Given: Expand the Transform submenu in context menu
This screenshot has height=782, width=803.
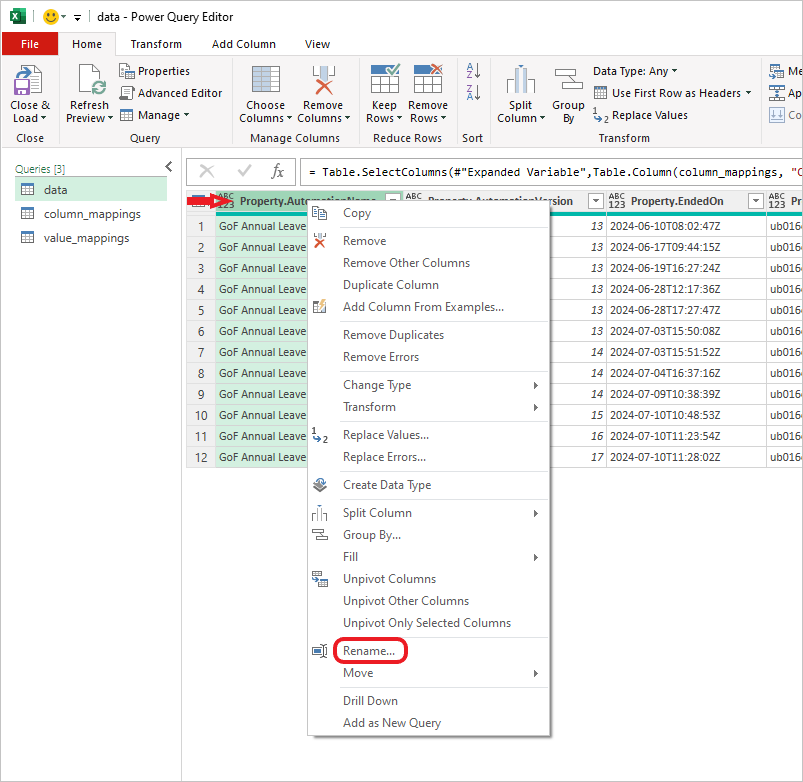Looking at the screenshot, I should (x=535, y=407).
